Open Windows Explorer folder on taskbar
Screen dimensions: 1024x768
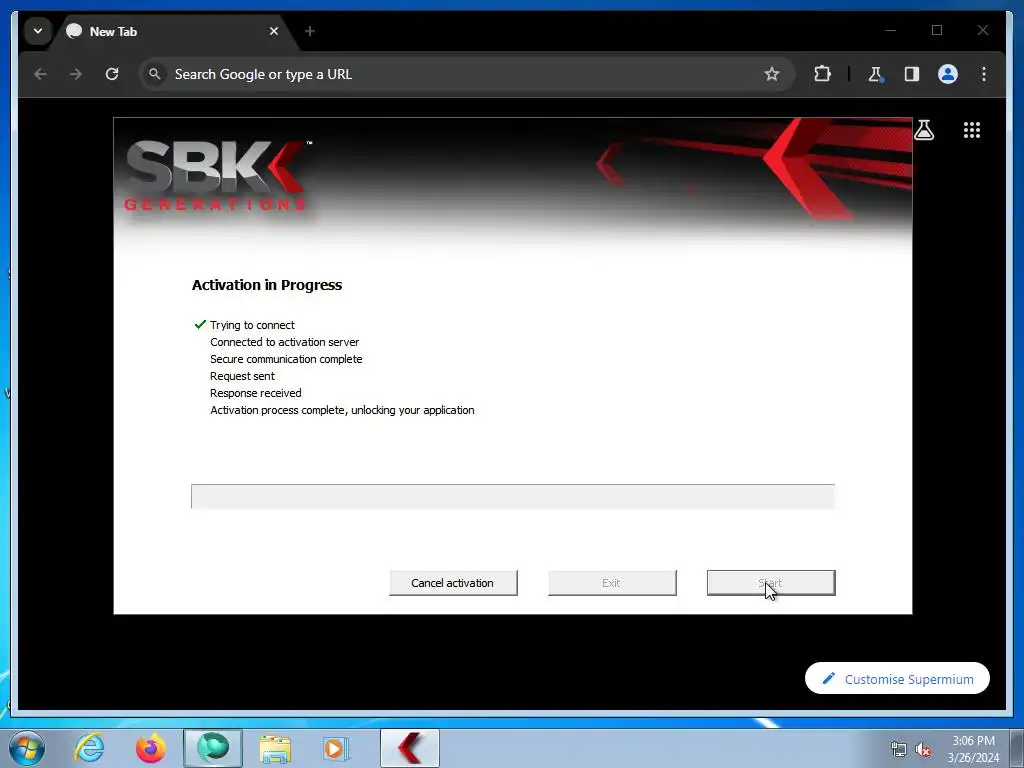(x=275, y=748)
